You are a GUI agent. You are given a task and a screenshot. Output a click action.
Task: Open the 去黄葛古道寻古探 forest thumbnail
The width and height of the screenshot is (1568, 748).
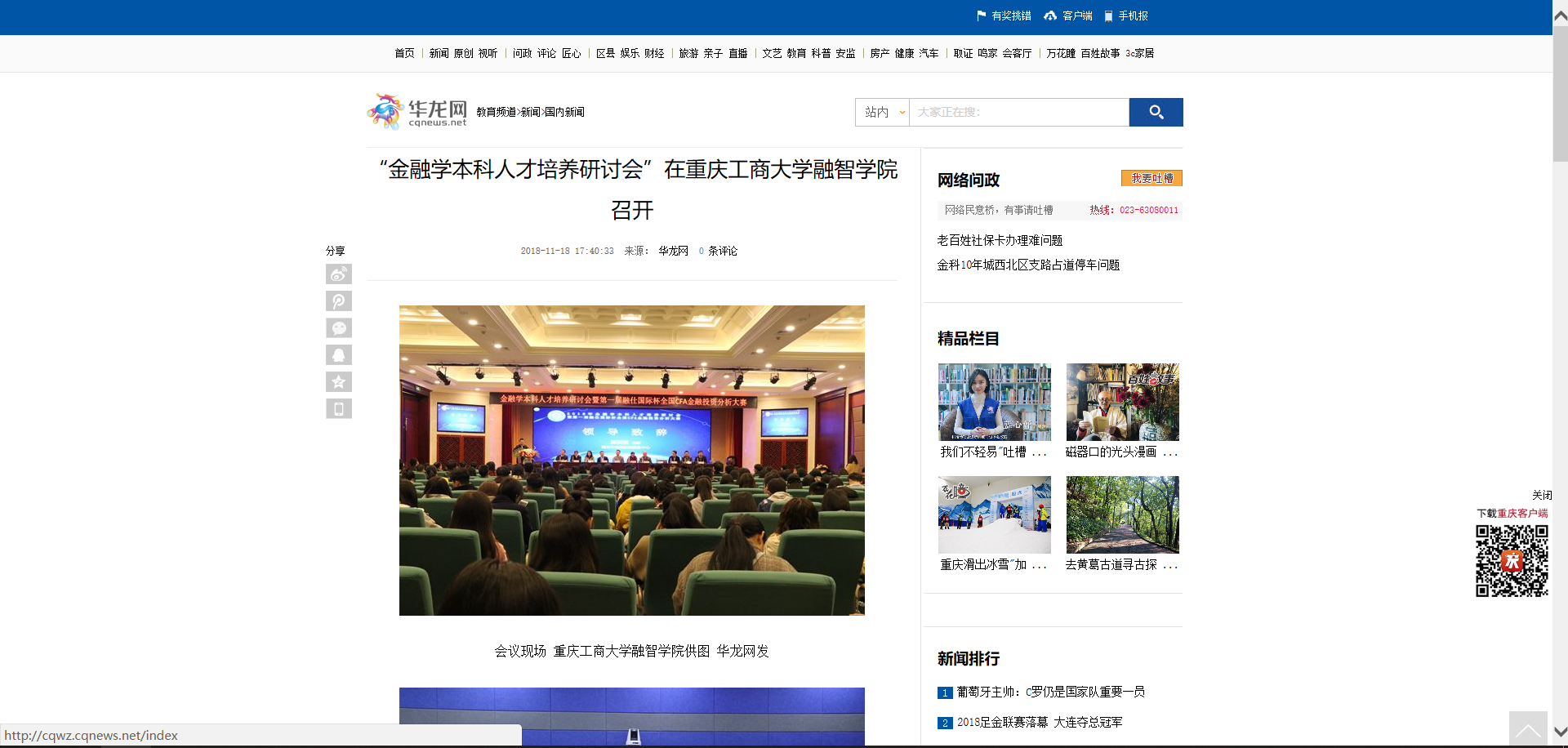[x=1122, y=515]
